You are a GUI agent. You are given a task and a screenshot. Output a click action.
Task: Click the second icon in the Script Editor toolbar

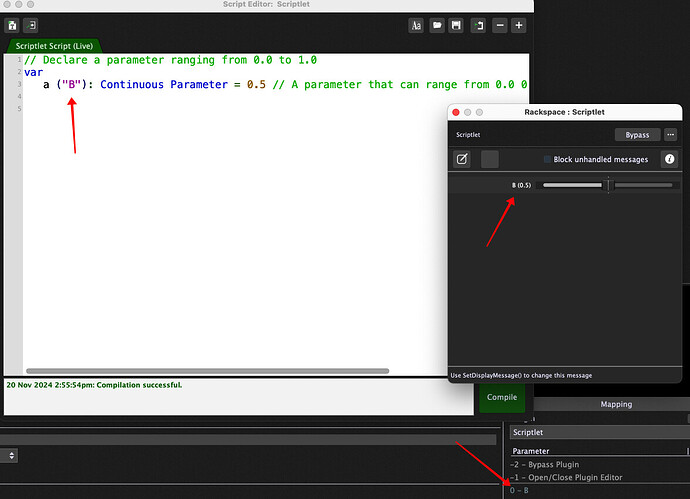click(31, 26)
